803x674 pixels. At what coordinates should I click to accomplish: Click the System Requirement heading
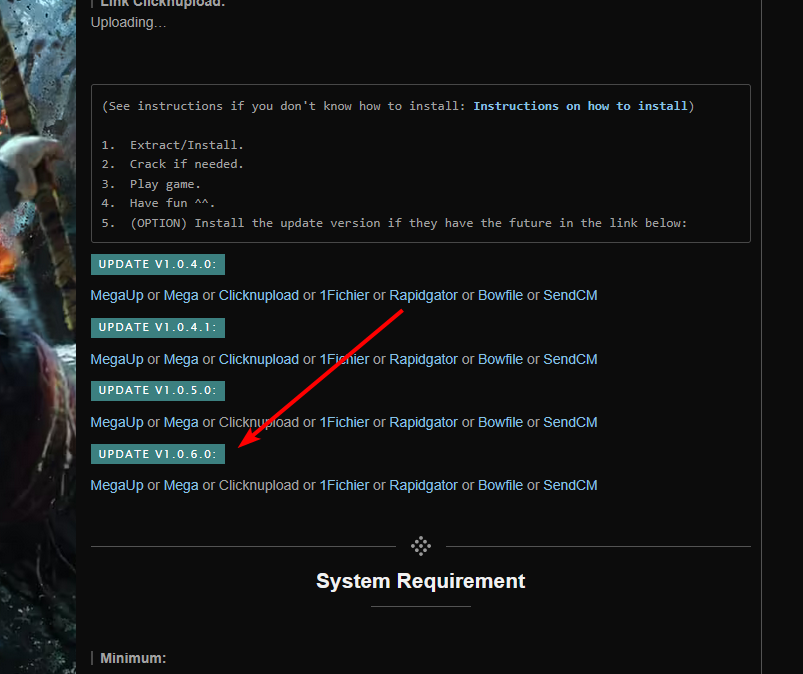[420, 581]
